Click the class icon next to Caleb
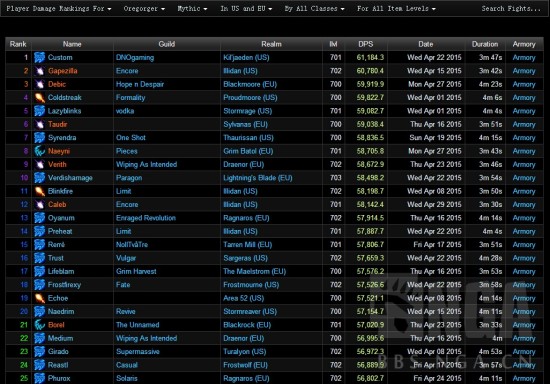 [40, 204]
